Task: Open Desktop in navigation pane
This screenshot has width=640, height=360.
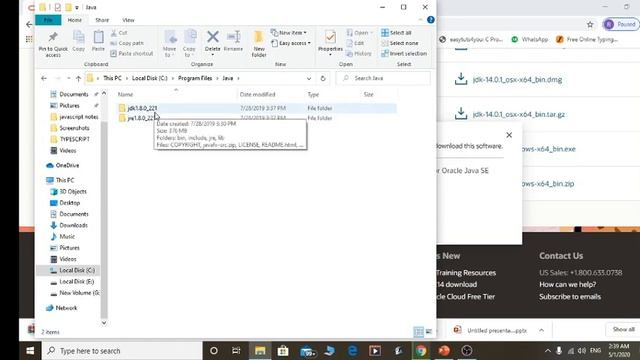Action: pos(69,203)
